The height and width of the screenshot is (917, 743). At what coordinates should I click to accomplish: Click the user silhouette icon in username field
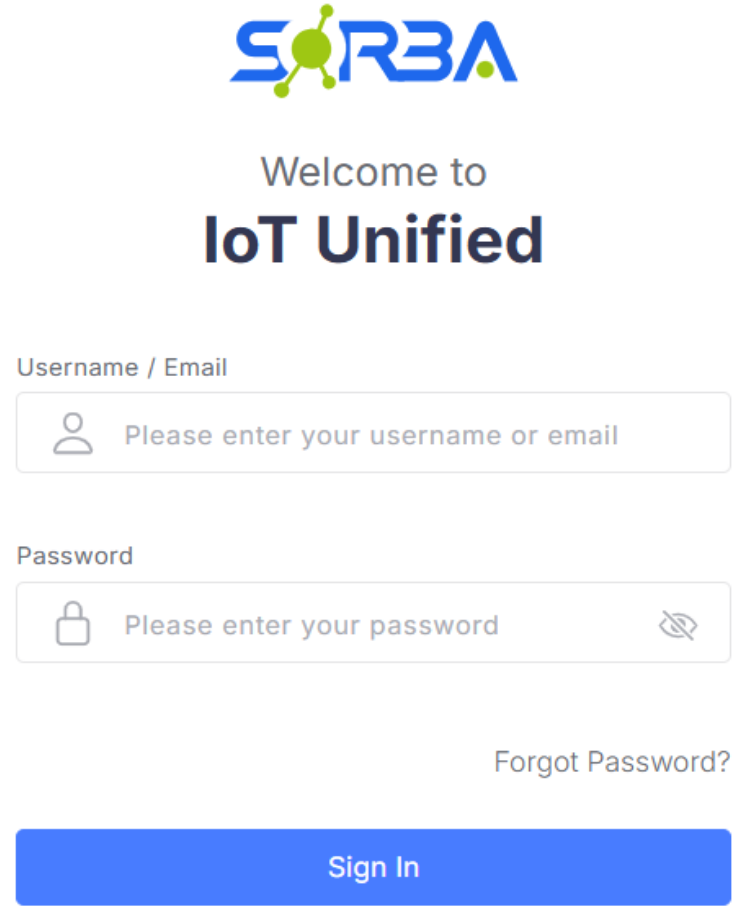(73, 434)
